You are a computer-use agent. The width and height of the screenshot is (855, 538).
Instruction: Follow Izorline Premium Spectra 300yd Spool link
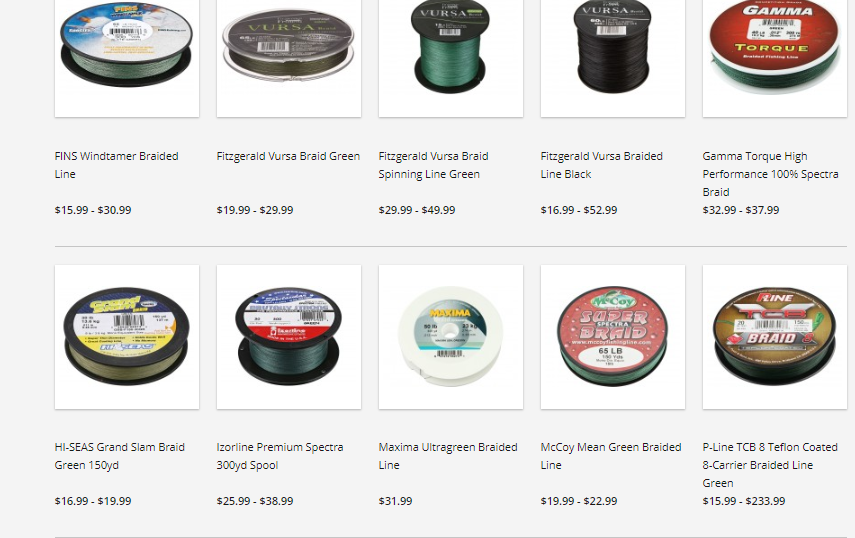[x=280, y=456]
